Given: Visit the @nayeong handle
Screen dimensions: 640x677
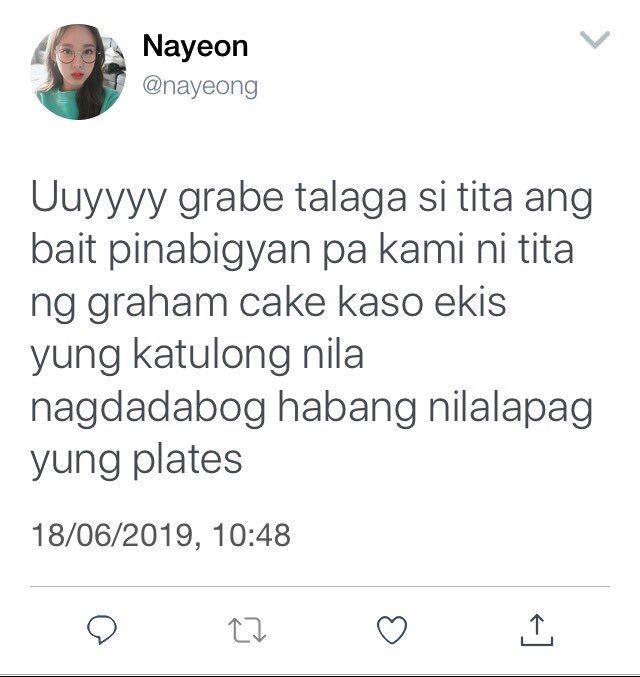Looking at the screenshot, I should (x=200, y=87).
